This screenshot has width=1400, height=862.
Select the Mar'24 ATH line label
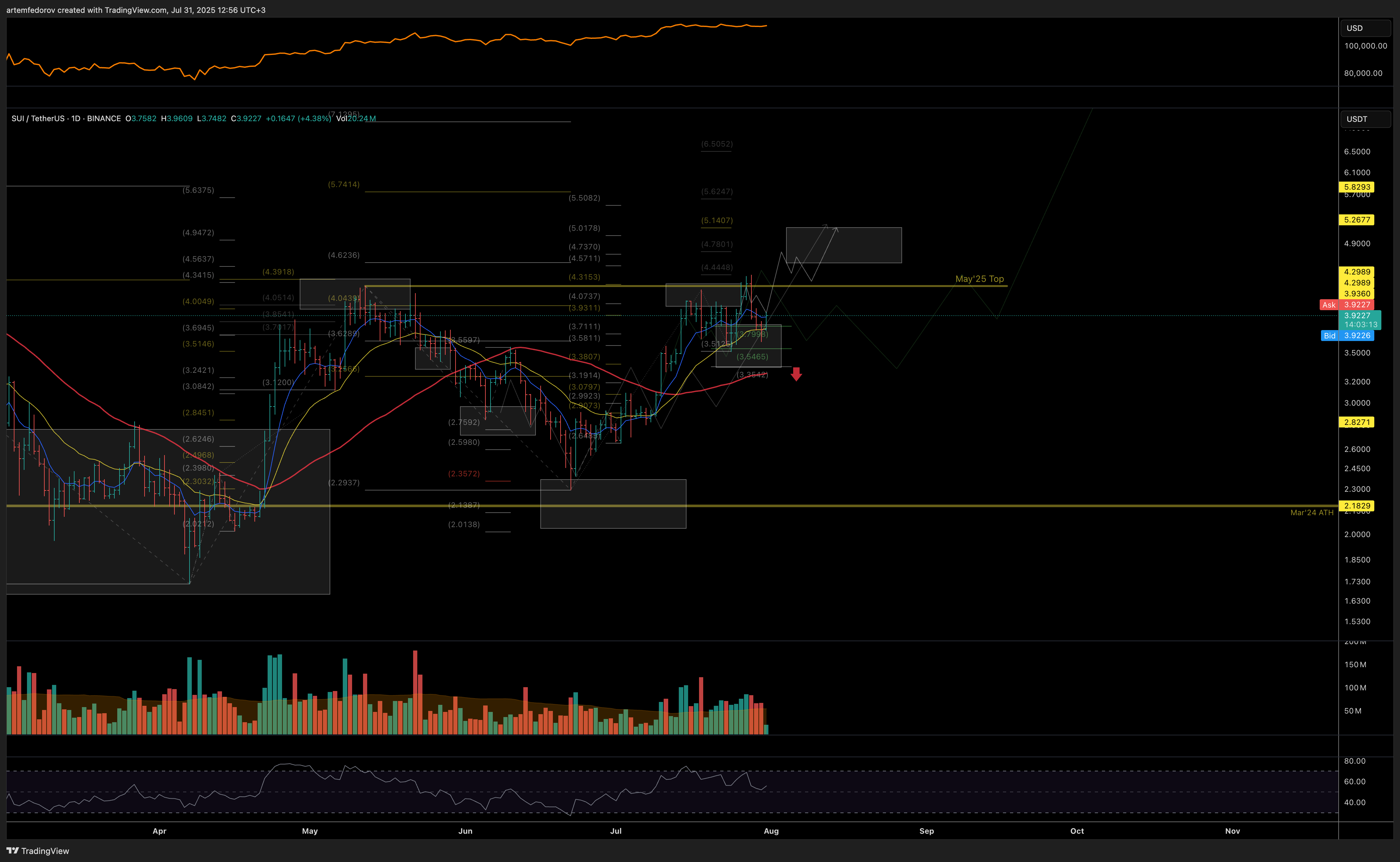click(1312, 513)
